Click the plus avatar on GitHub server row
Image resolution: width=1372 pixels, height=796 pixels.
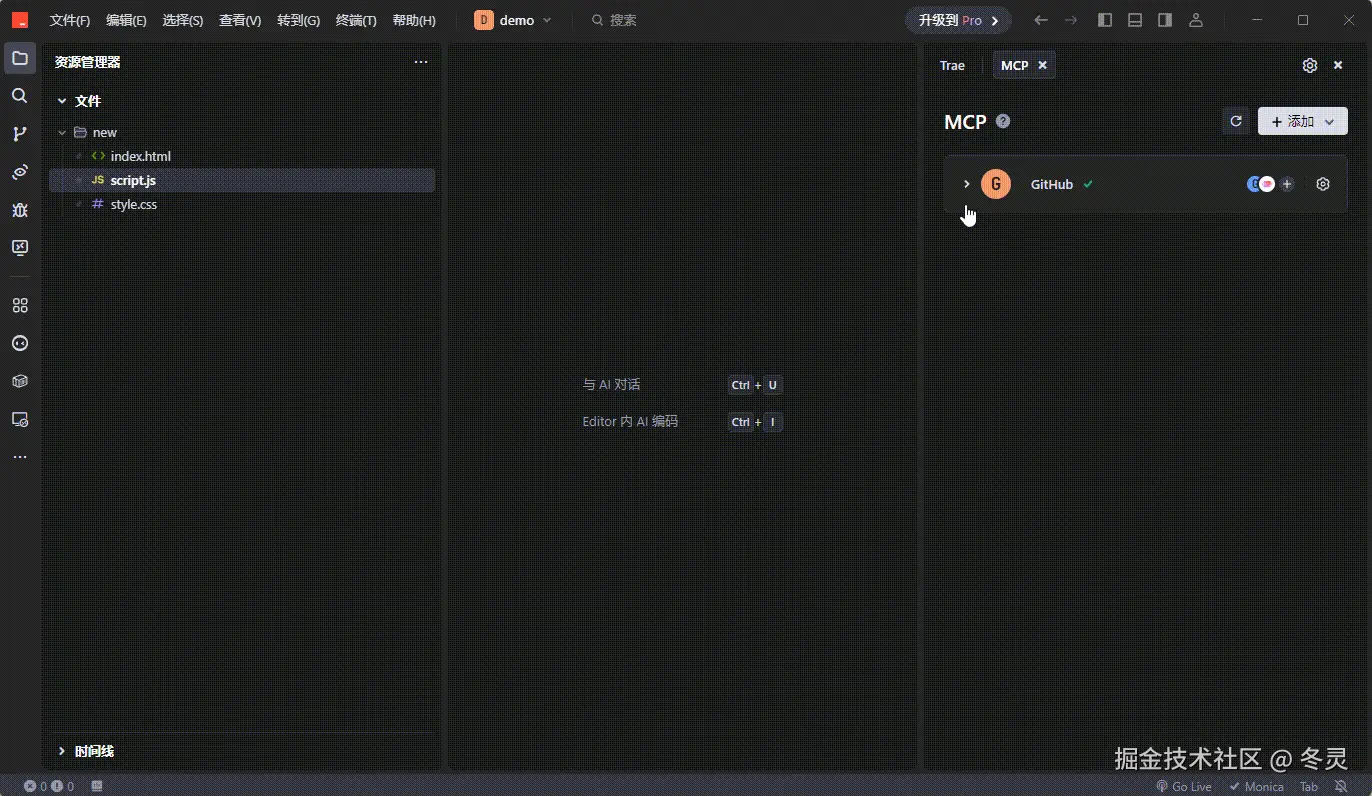pyautogui.click(x=1287, y=184)
